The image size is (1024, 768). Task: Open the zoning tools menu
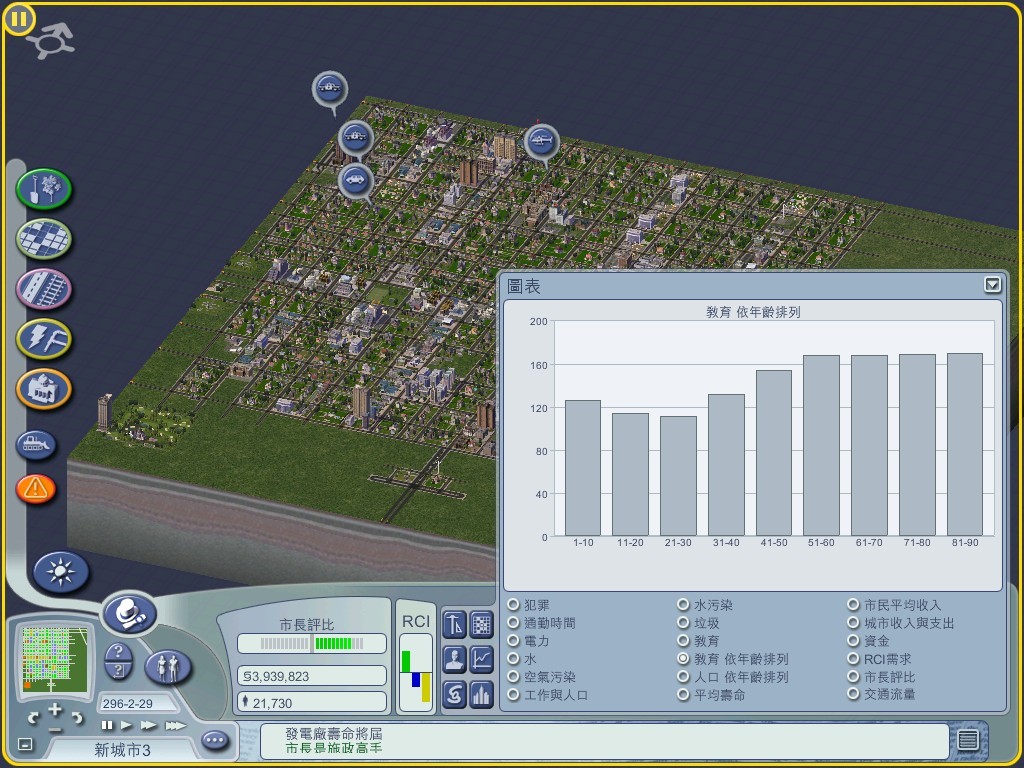pyautogui.click(x=44, y=239)
